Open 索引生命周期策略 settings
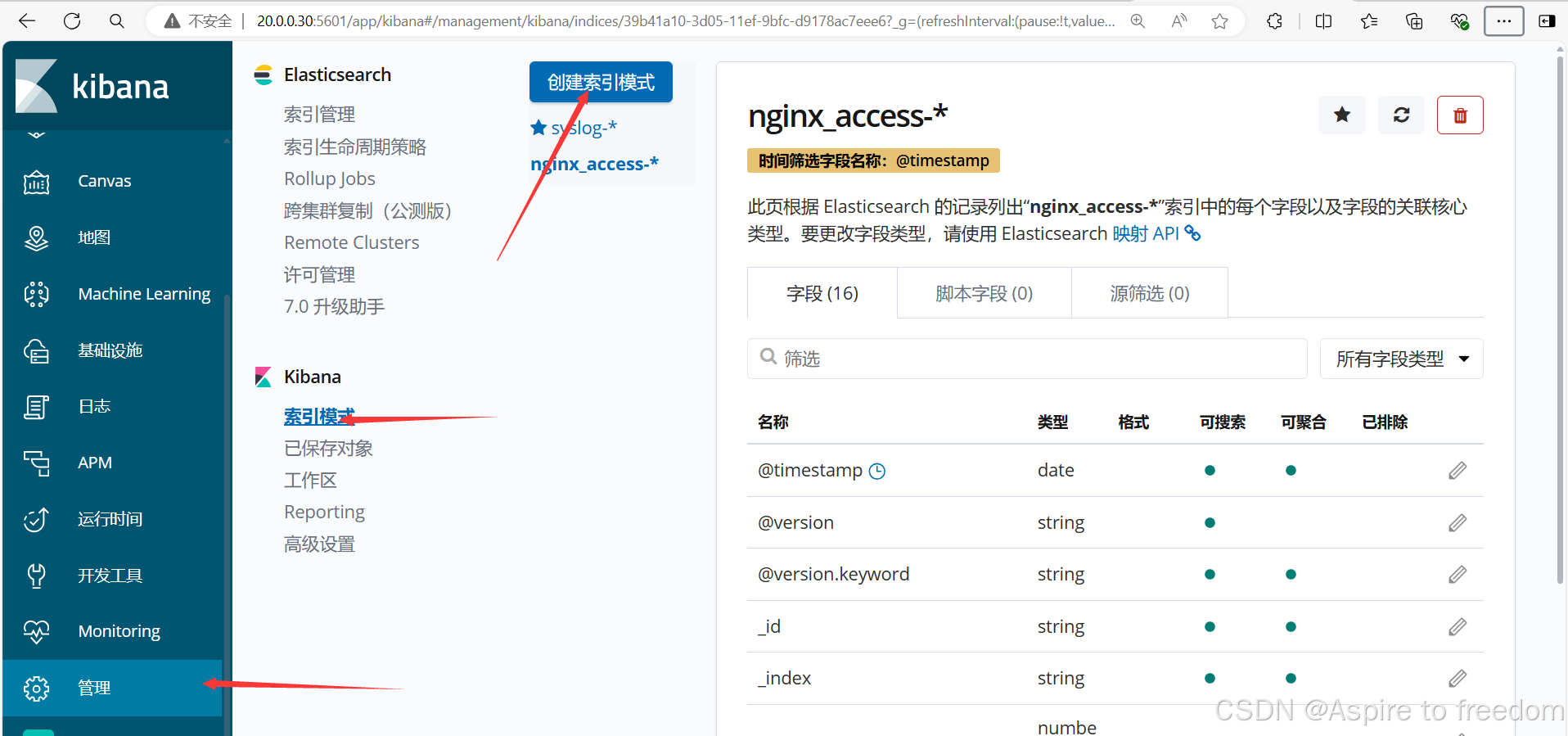Screen dimensions: 1568x736 tap(355, 147)
